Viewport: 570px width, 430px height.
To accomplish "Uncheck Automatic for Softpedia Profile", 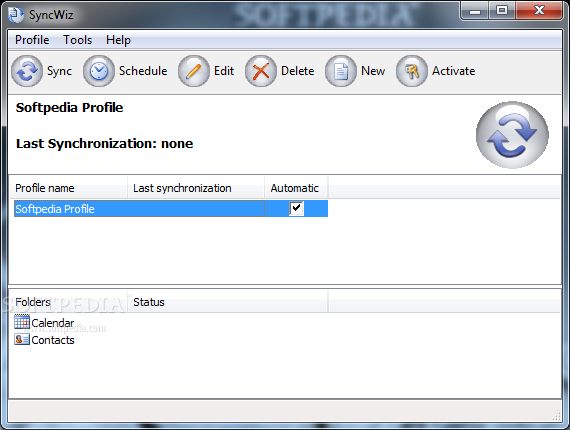I will (296, 208).
